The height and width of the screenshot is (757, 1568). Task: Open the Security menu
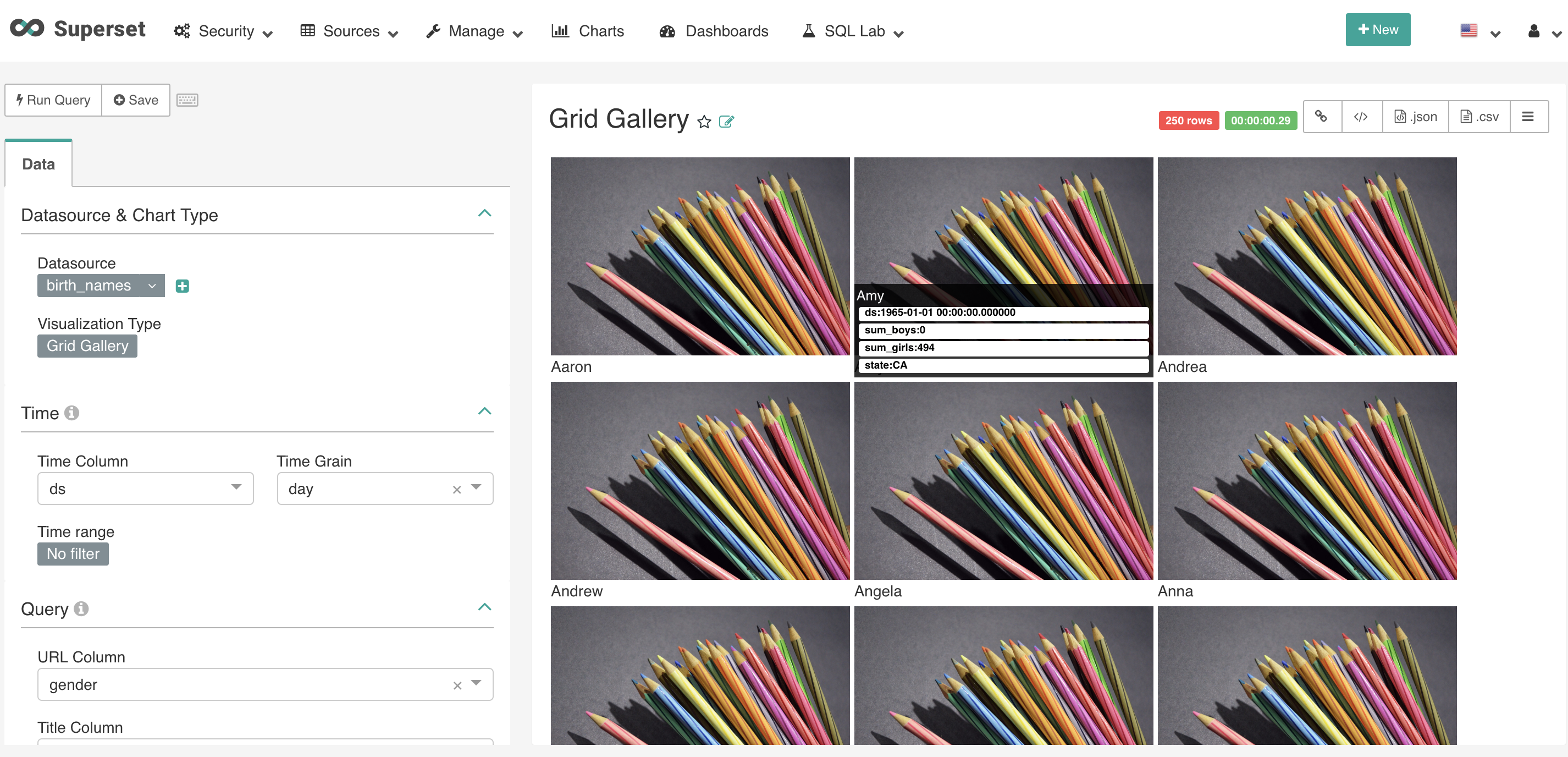(x=223, y=31)
